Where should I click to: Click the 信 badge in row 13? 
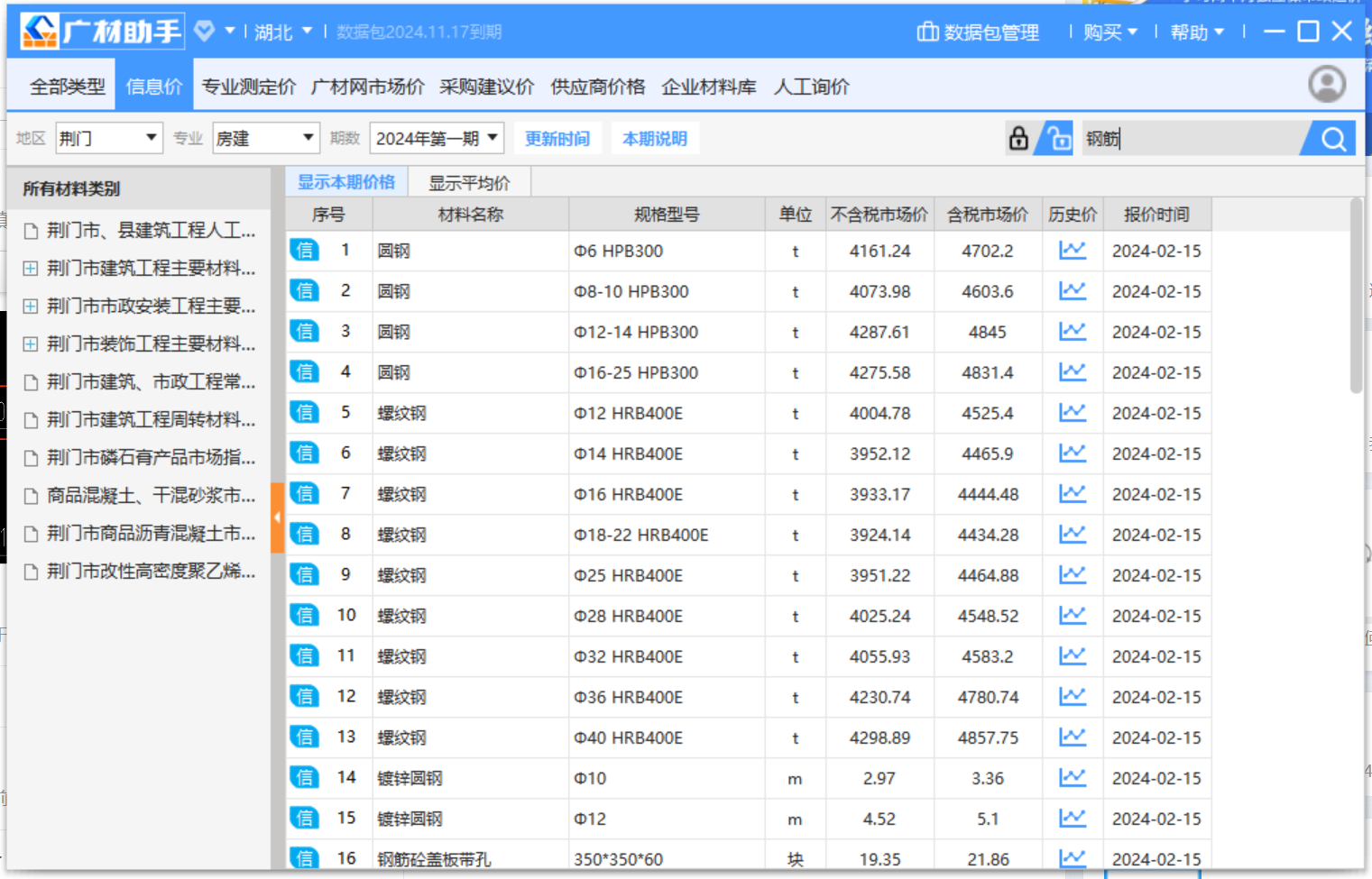click(x=305, y=737)
